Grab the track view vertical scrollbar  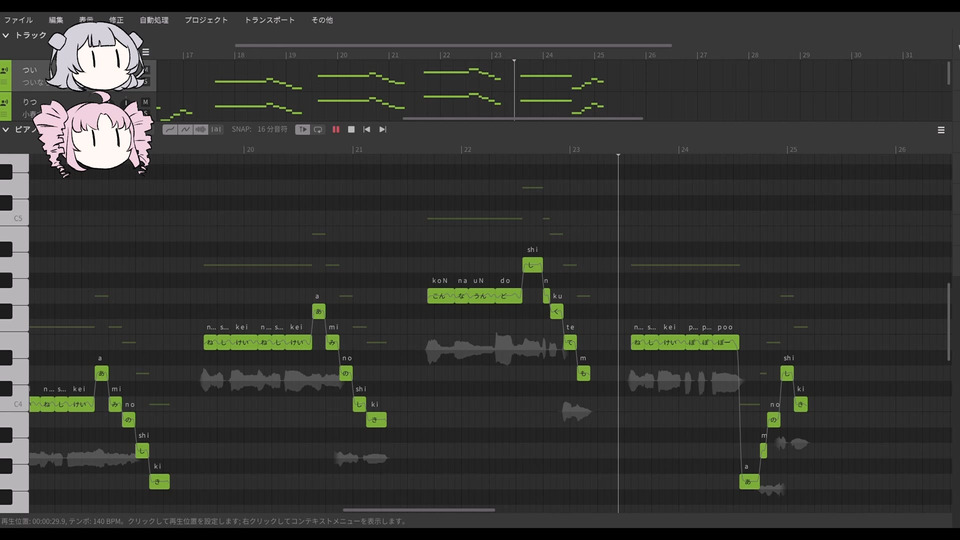(949, 73)
